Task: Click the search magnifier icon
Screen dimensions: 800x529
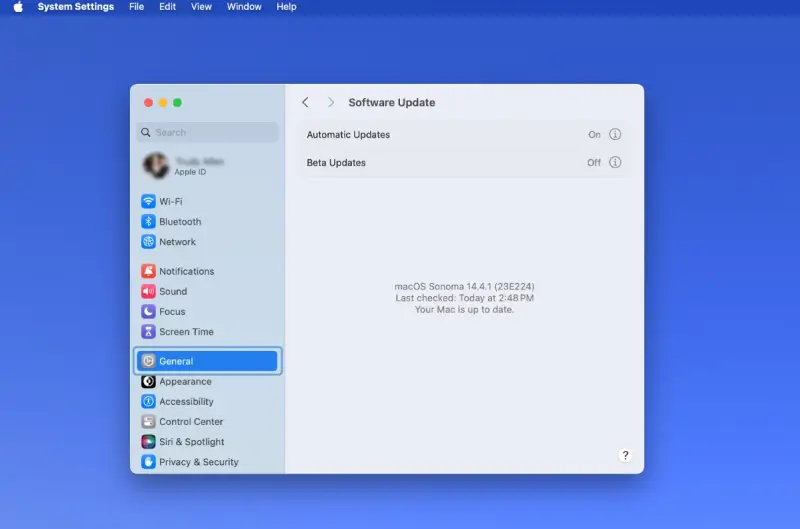Action: click(146, 132)
